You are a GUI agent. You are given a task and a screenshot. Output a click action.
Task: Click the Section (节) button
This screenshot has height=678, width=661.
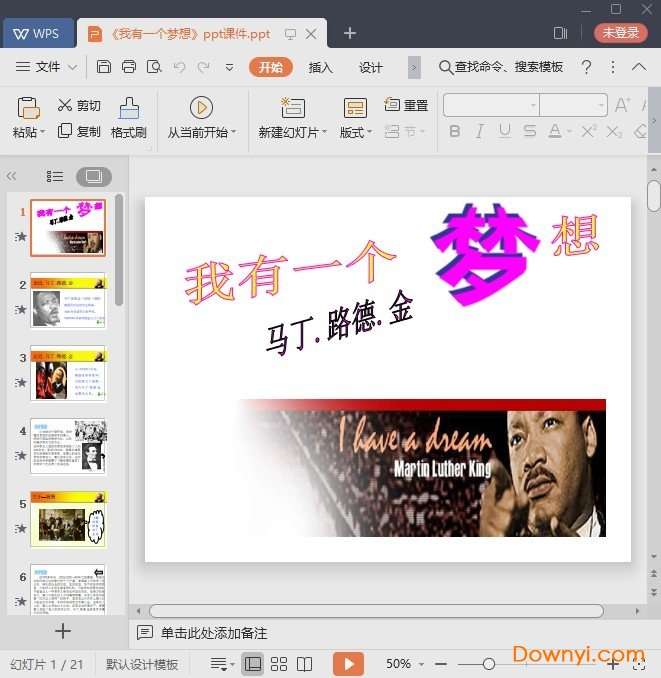click(x=404, y=131)
